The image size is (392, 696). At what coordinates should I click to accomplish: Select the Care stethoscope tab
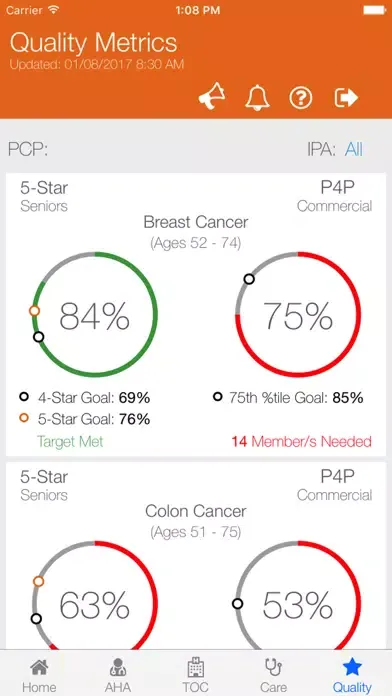coord(273,675)
